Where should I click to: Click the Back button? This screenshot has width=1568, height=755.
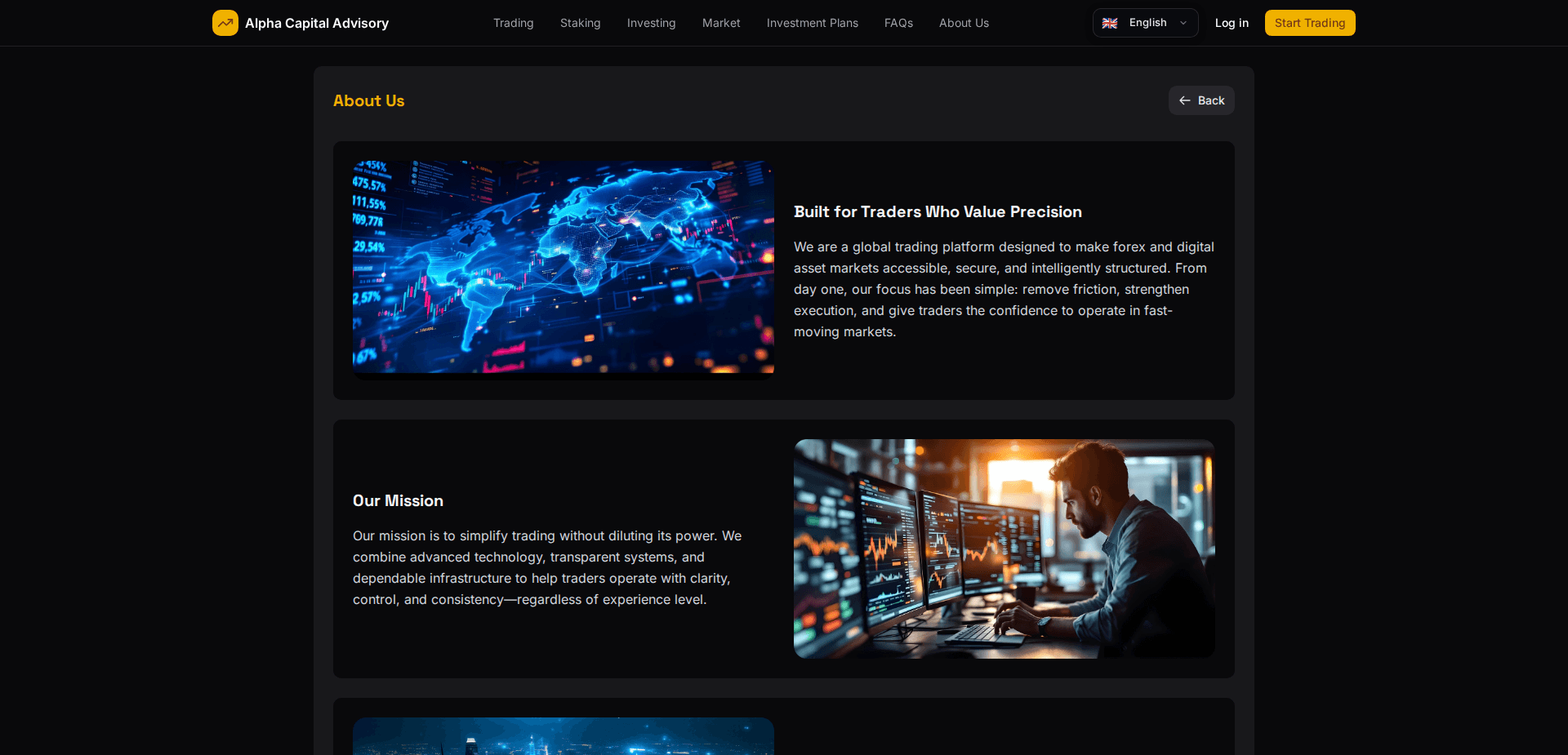click(x=1200, y=100)
